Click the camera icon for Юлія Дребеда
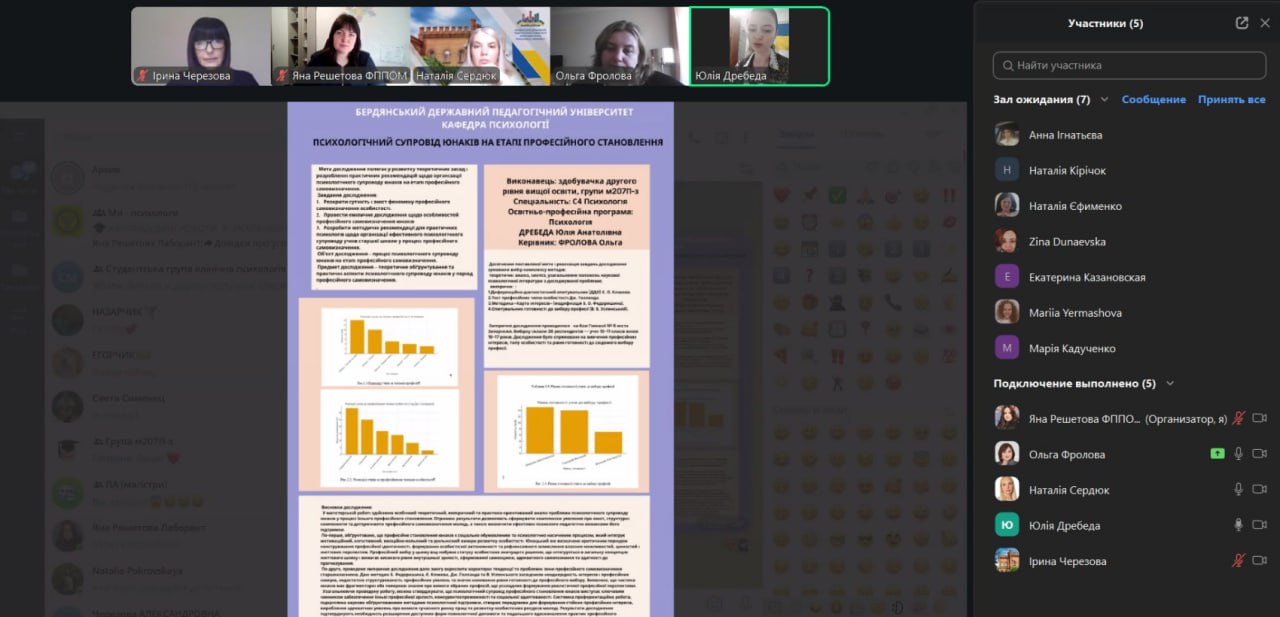Image resolution: width=1280 pixels, height=617 pixels. click(x=1259, y=525)
